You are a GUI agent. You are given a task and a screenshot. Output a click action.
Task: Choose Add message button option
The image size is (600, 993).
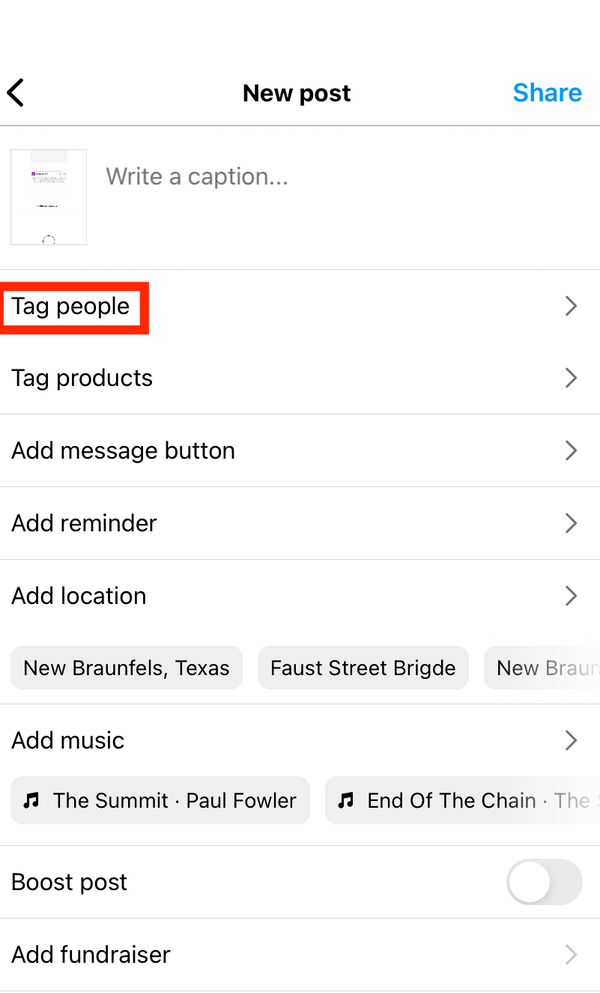123,451
